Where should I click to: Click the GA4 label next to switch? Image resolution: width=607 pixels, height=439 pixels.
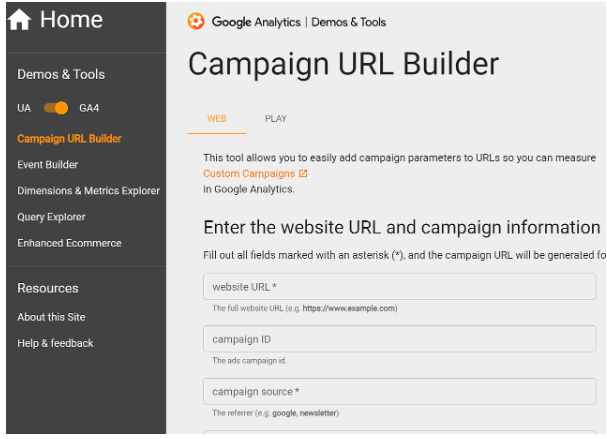89,108
